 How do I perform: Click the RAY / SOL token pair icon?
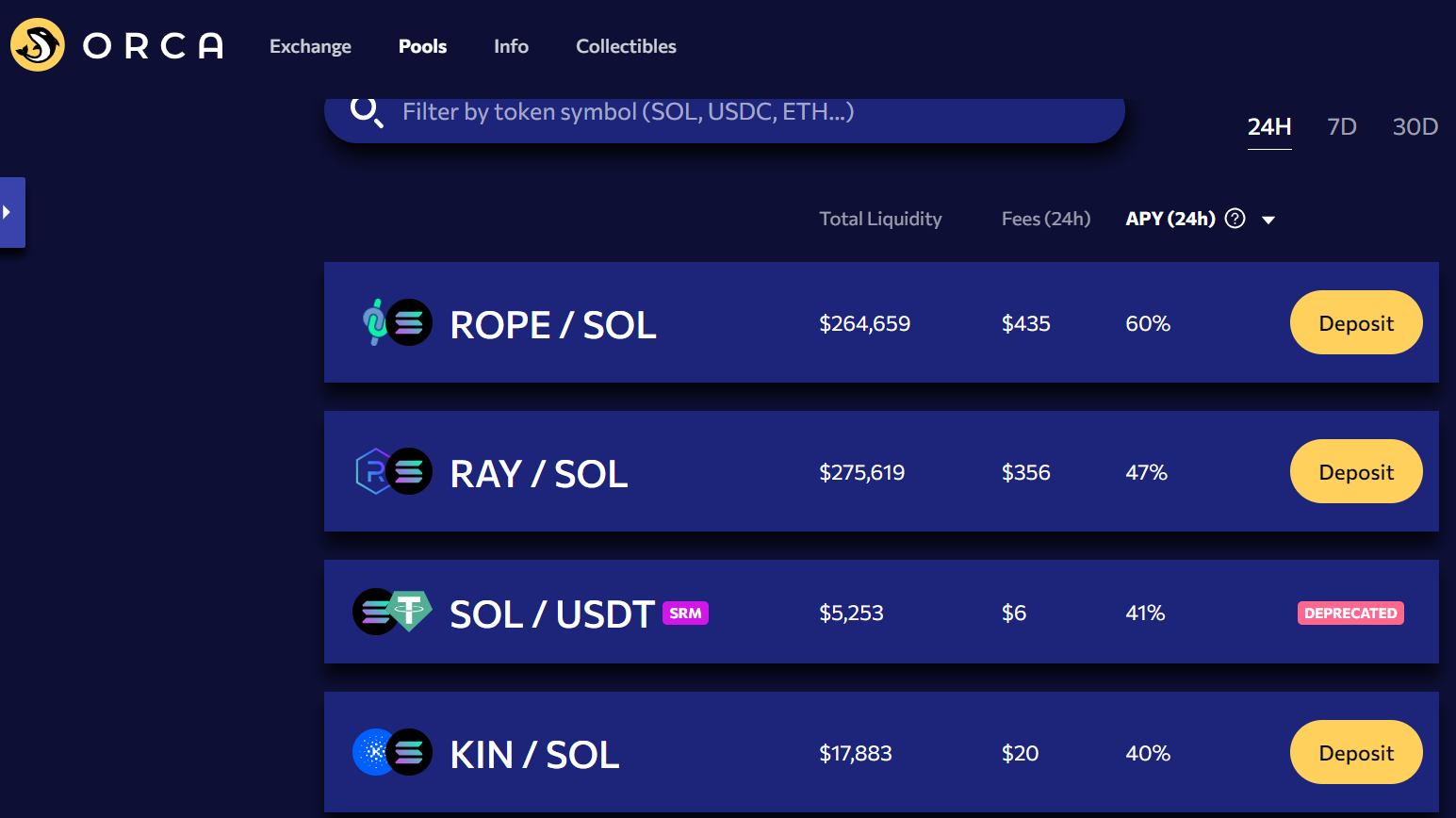[394, 471]
